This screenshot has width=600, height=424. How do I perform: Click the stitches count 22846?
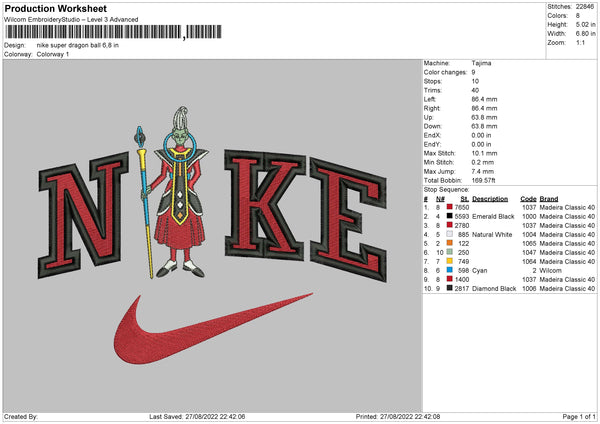pos(585,7)
